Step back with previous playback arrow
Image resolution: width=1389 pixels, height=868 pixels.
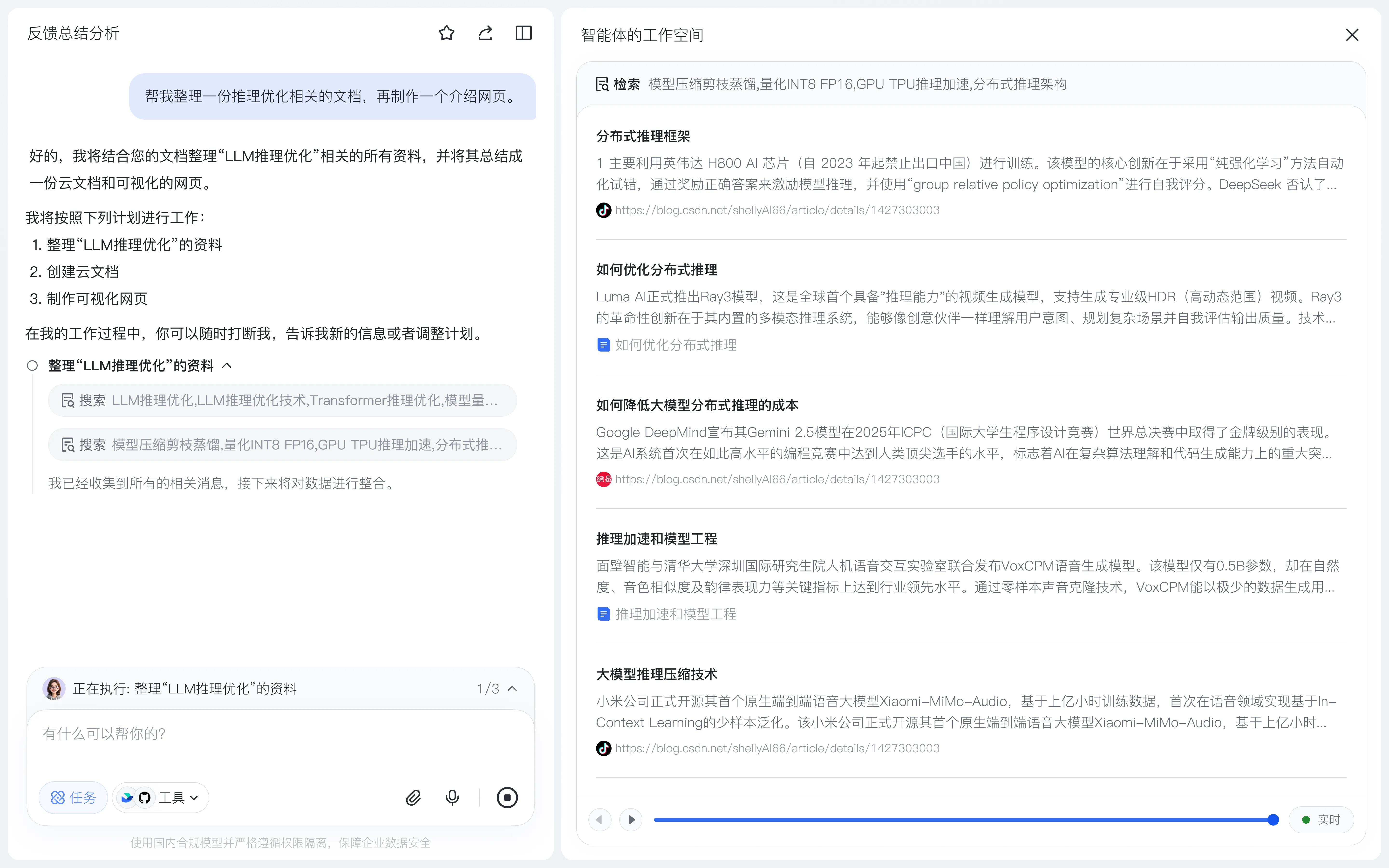tap(600, 820)
